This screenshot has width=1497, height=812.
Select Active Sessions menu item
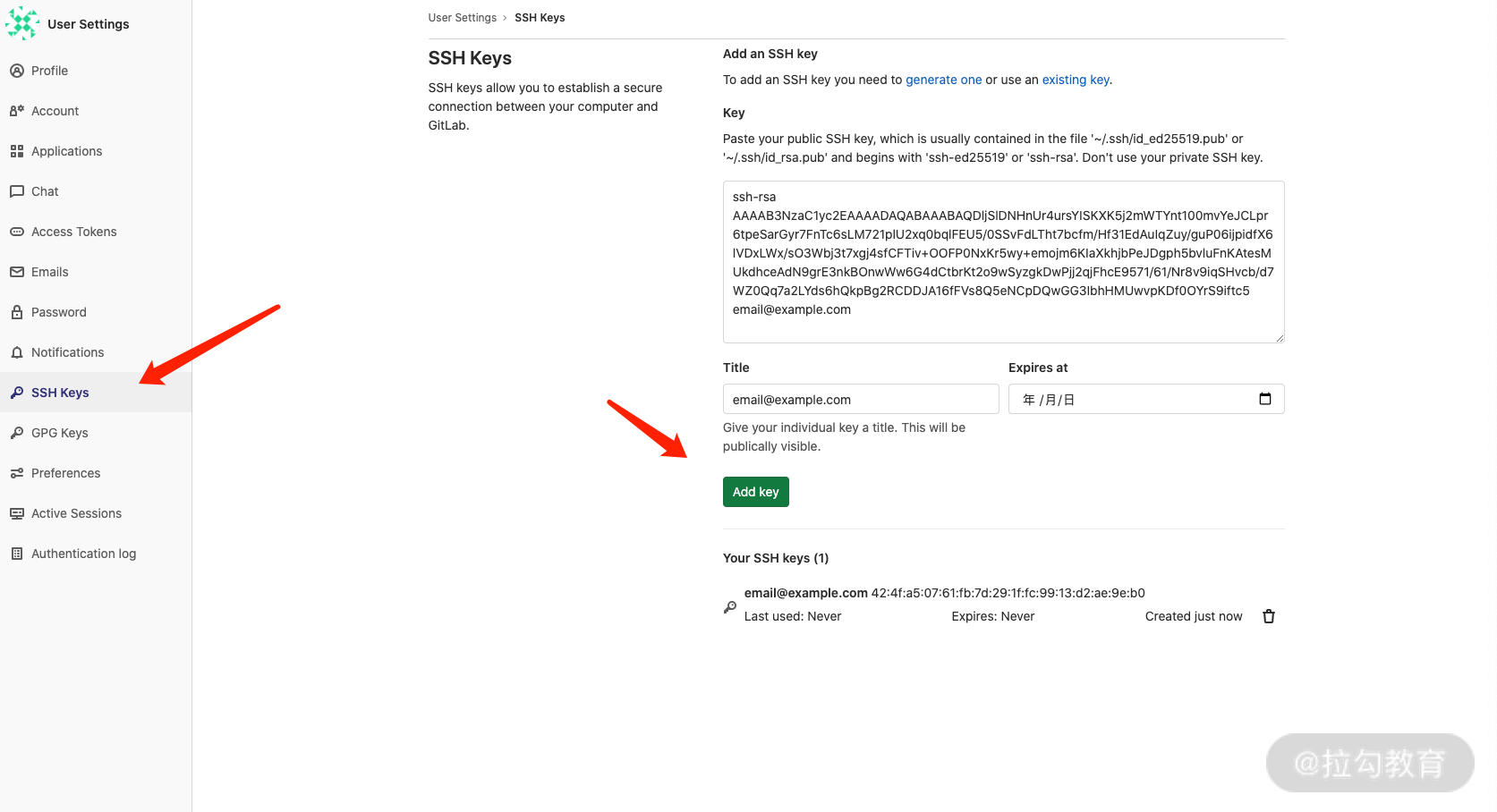(x=76, y=513)
